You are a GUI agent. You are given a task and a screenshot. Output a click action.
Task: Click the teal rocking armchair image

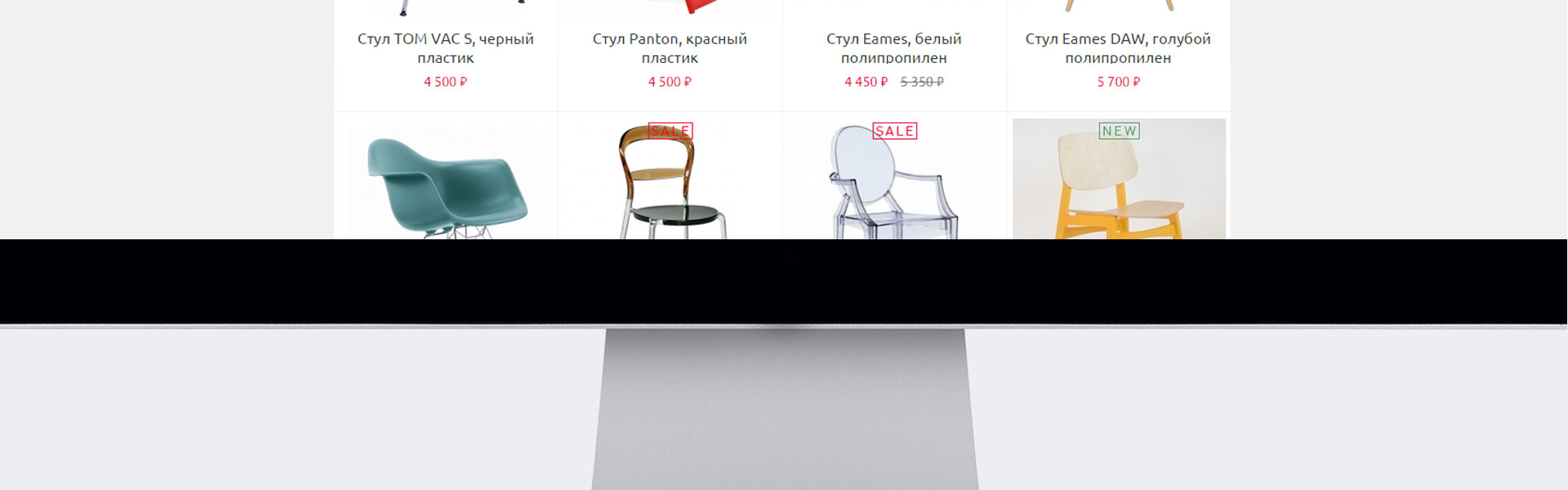coord(447,184)
